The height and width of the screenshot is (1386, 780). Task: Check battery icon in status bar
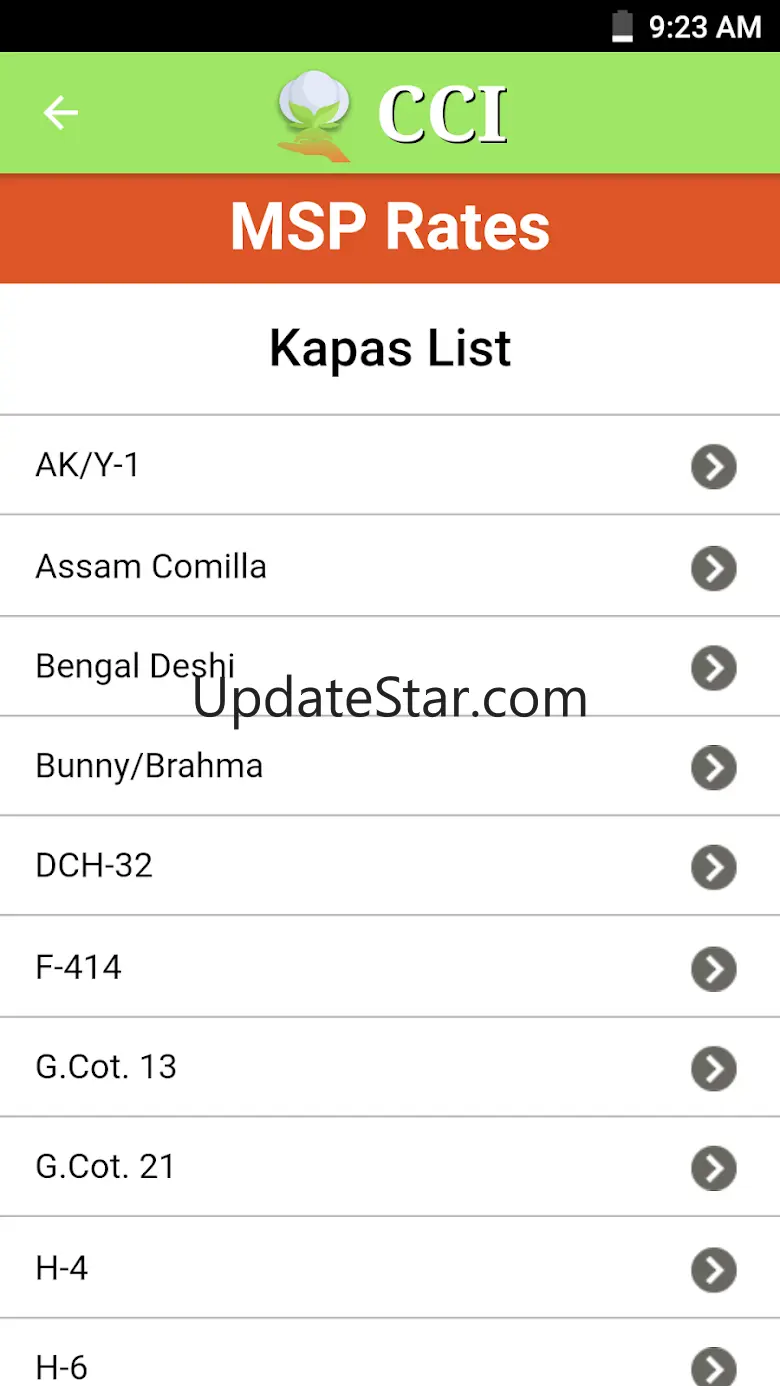coord(623,27)
